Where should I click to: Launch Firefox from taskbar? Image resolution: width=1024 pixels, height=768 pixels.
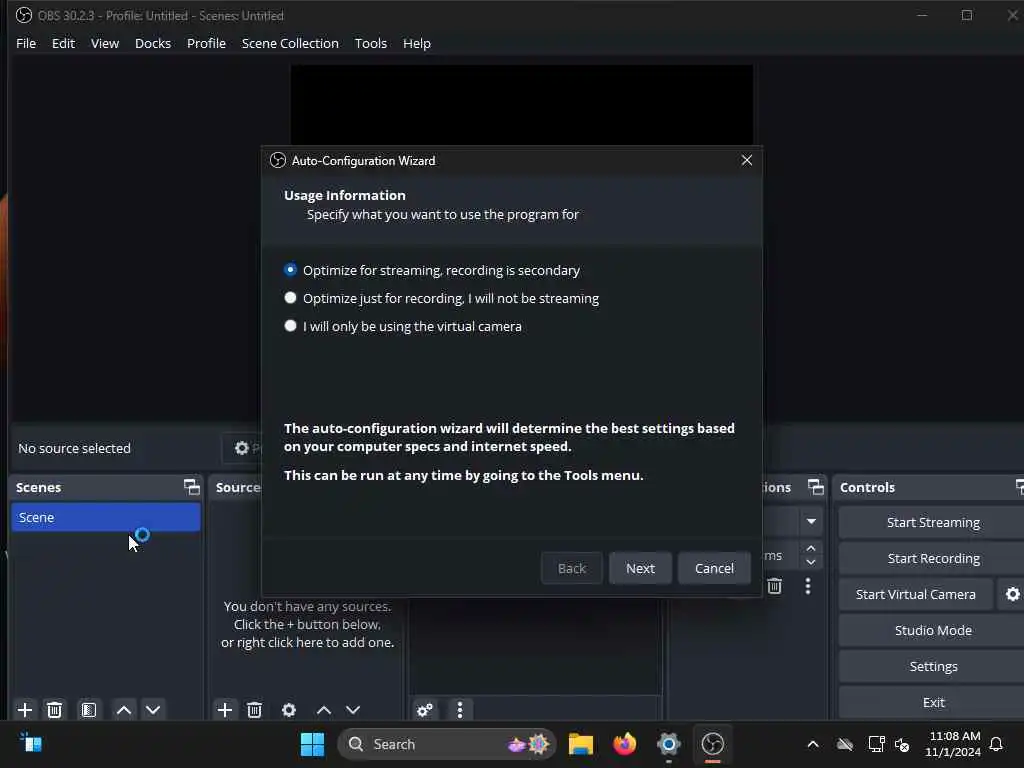pos(625,744)
